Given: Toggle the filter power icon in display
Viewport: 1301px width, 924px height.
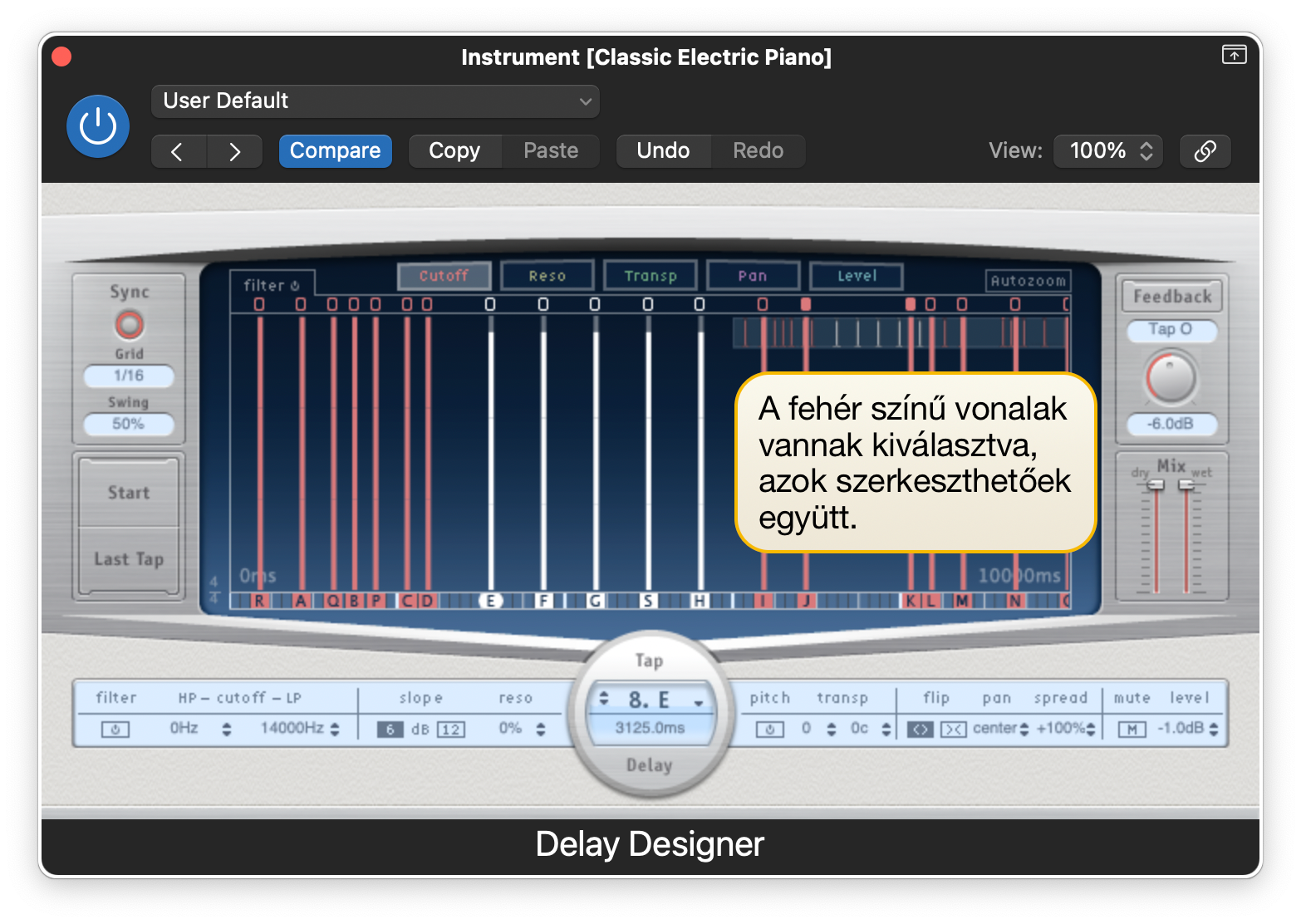Looking at the screenshot, I should coord(295,286).
